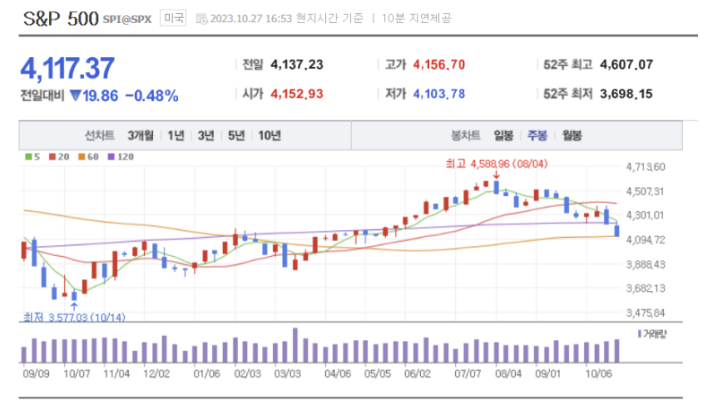Click the 10/07 date on the x-axis
Viewport: 701px width, 409px height.
coord(76,374)
